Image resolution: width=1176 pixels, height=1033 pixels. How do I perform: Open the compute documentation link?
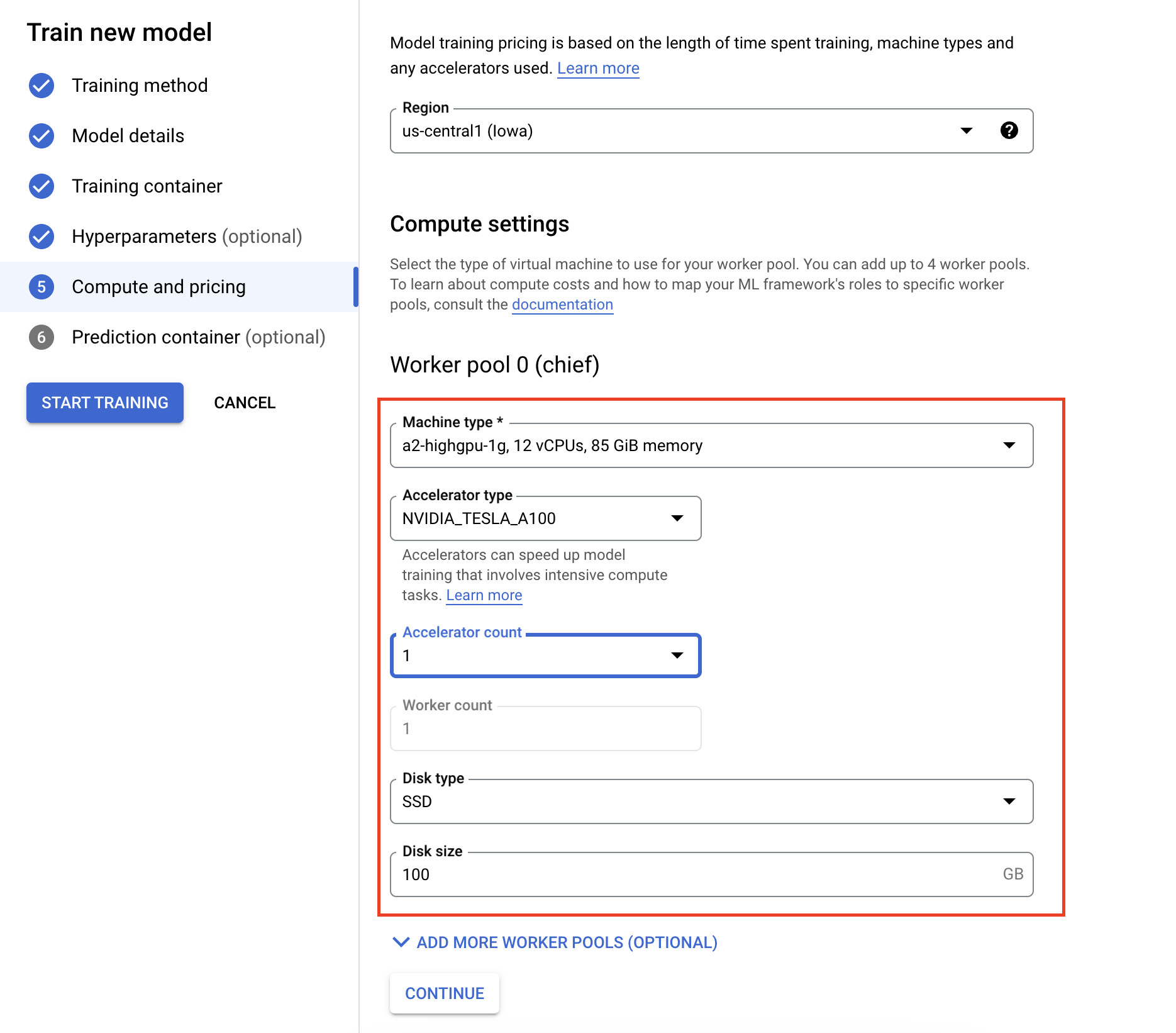[562, 304]
